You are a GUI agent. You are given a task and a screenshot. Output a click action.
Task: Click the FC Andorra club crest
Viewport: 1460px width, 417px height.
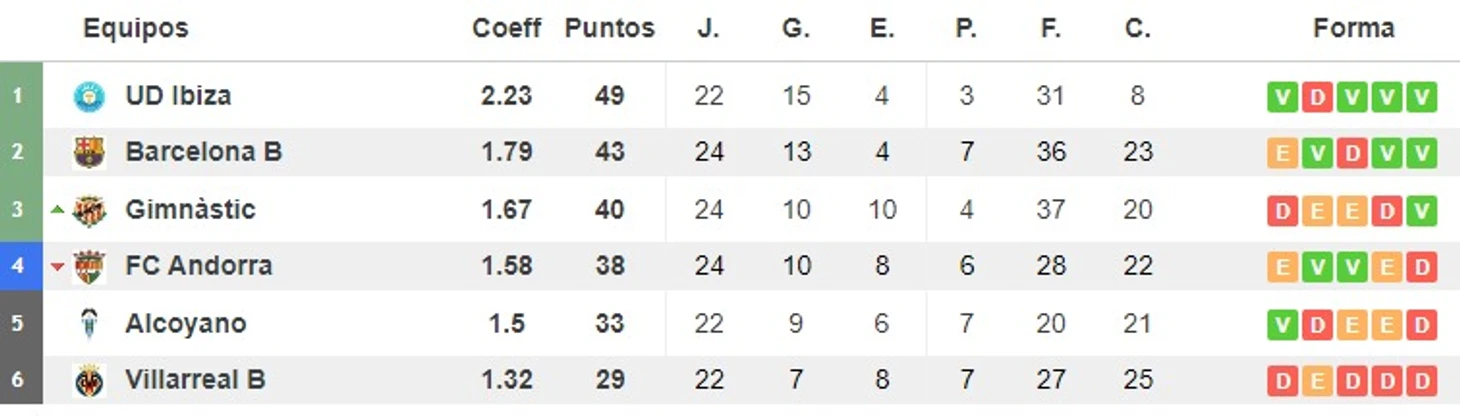[x=89, y=266]
